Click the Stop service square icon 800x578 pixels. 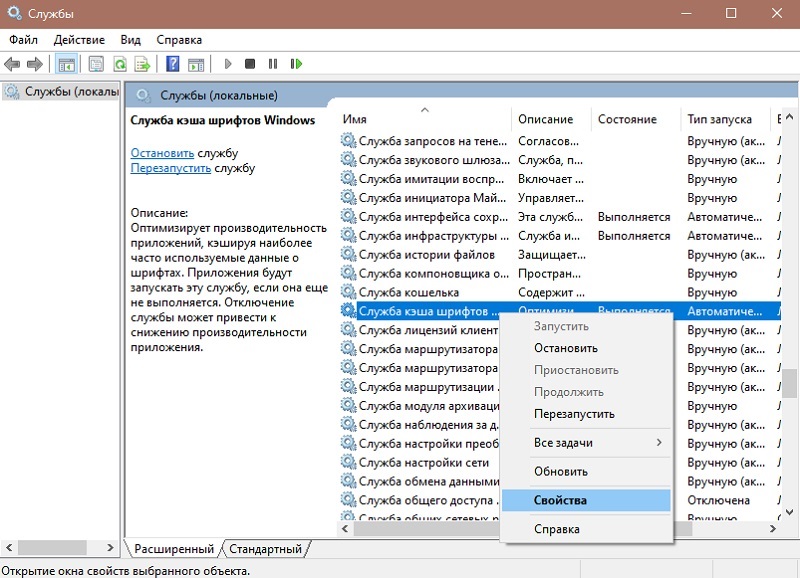250,64
